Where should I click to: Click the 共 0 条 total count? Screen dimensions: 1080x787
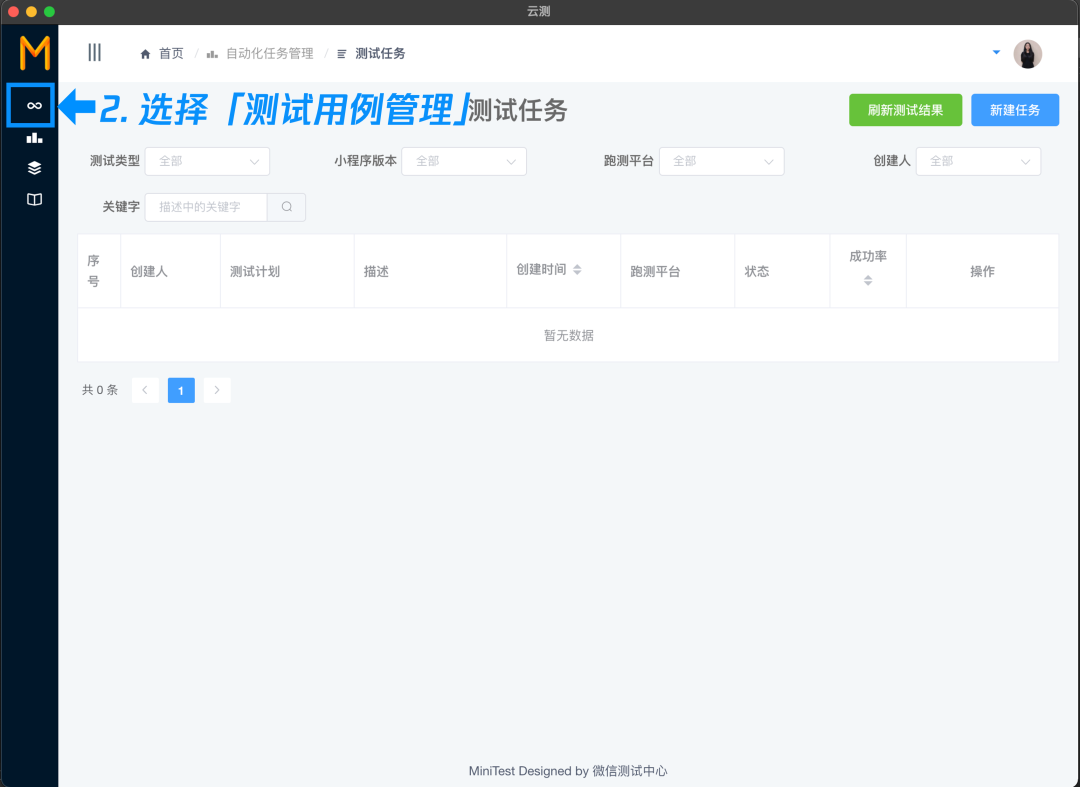[x=100, y=390]
